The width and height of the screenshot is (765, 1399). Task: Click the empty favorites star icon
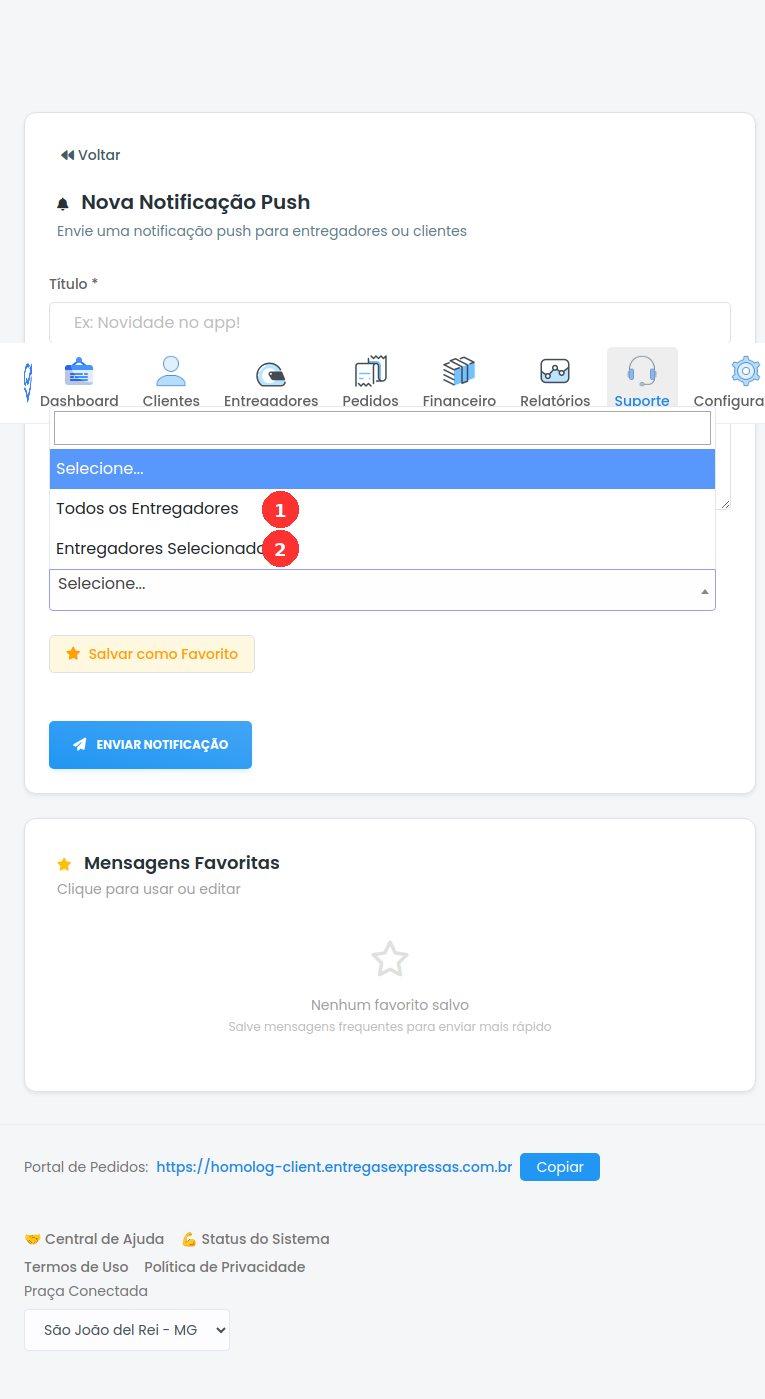390,959
